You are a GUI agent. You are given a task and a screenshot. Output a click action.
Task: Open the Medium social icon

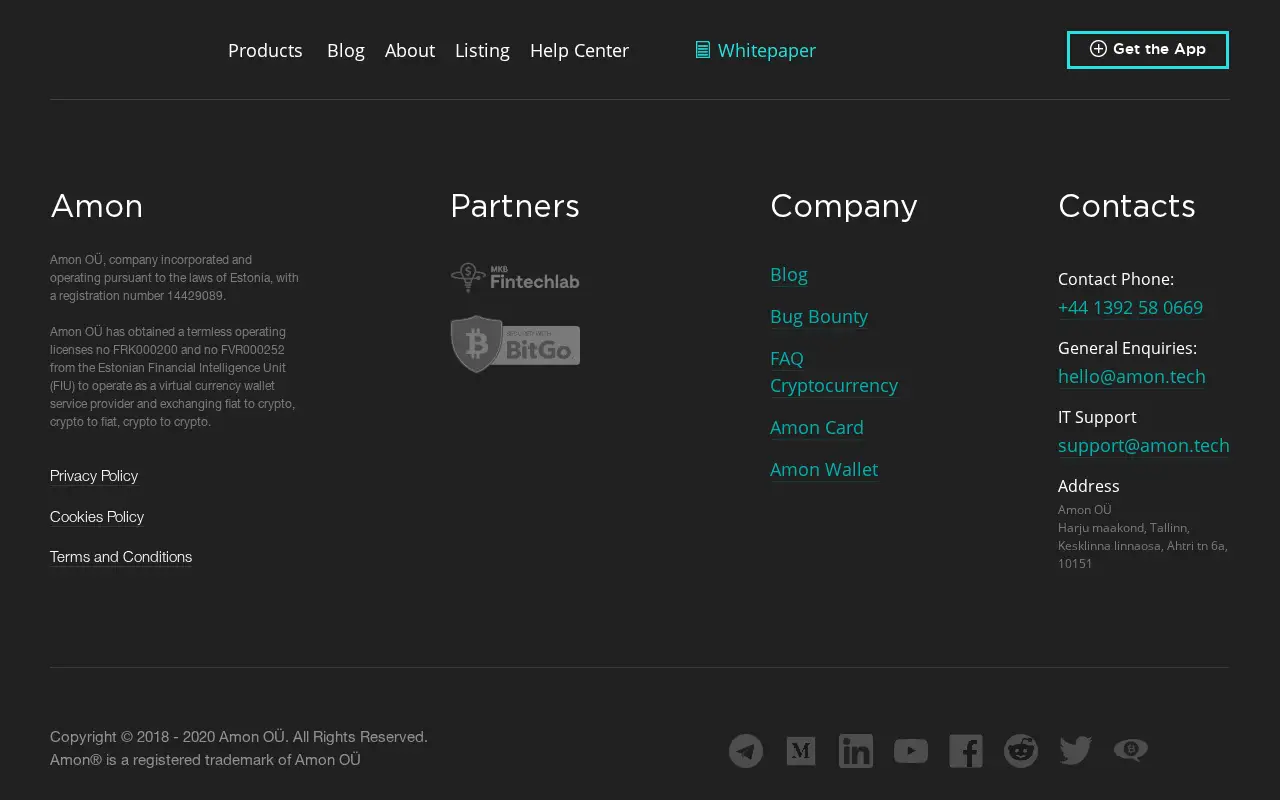click(x=801, y=751)
